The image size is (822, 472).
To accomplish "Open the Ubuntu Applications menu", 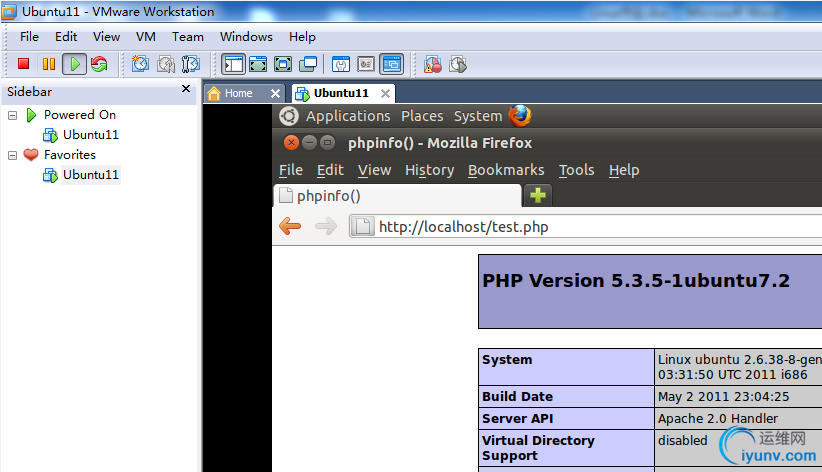I will coord(348,116).
